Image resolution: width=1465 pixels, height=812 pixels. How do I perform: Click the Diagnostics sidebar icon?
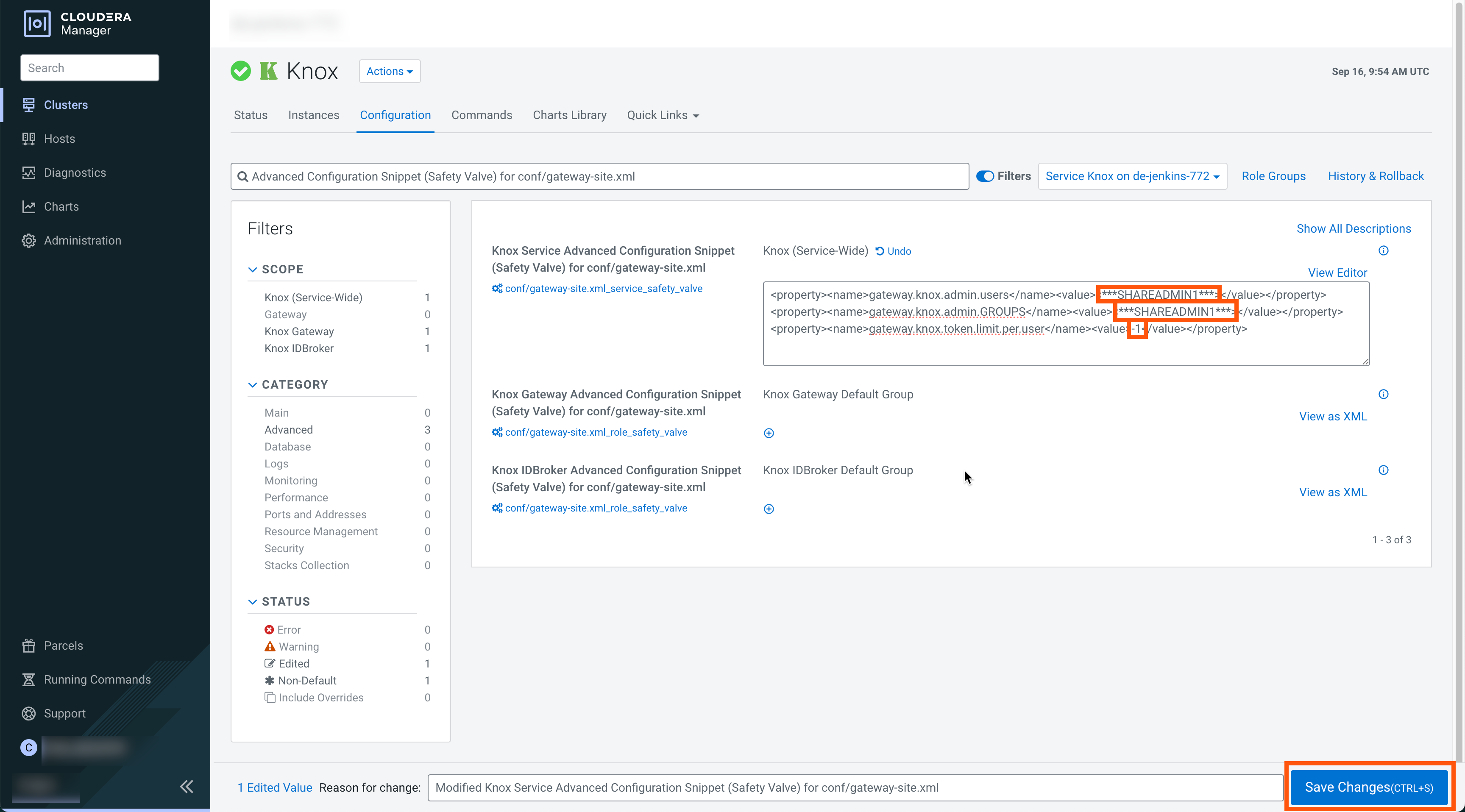tap(28, 173)
